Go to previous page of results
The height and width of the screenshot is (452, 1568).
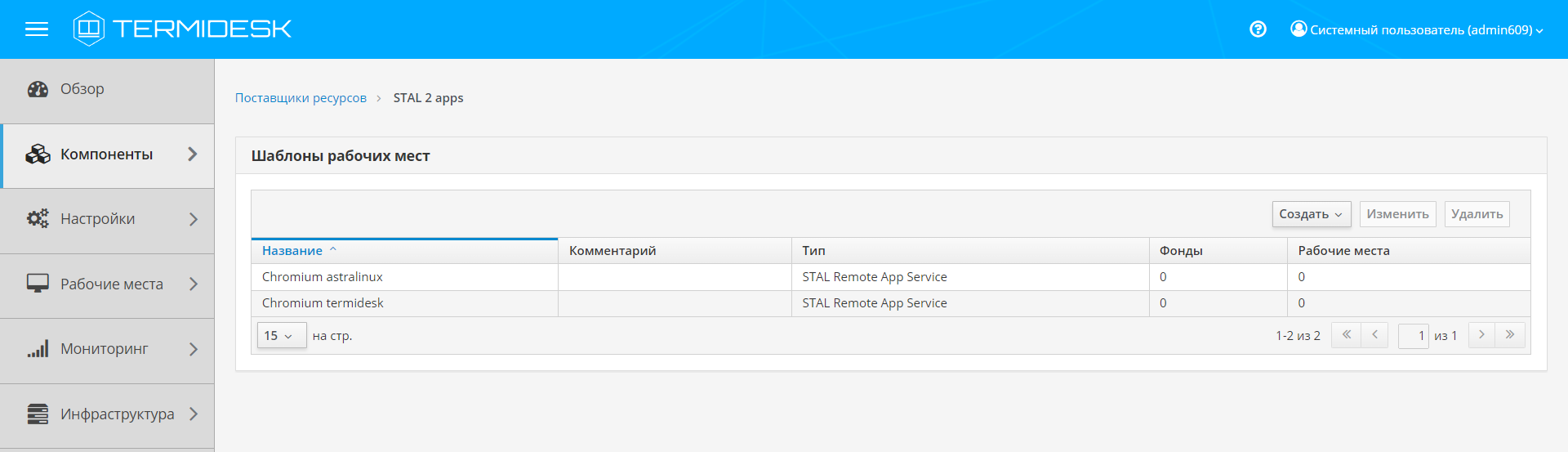point(1374,335)
